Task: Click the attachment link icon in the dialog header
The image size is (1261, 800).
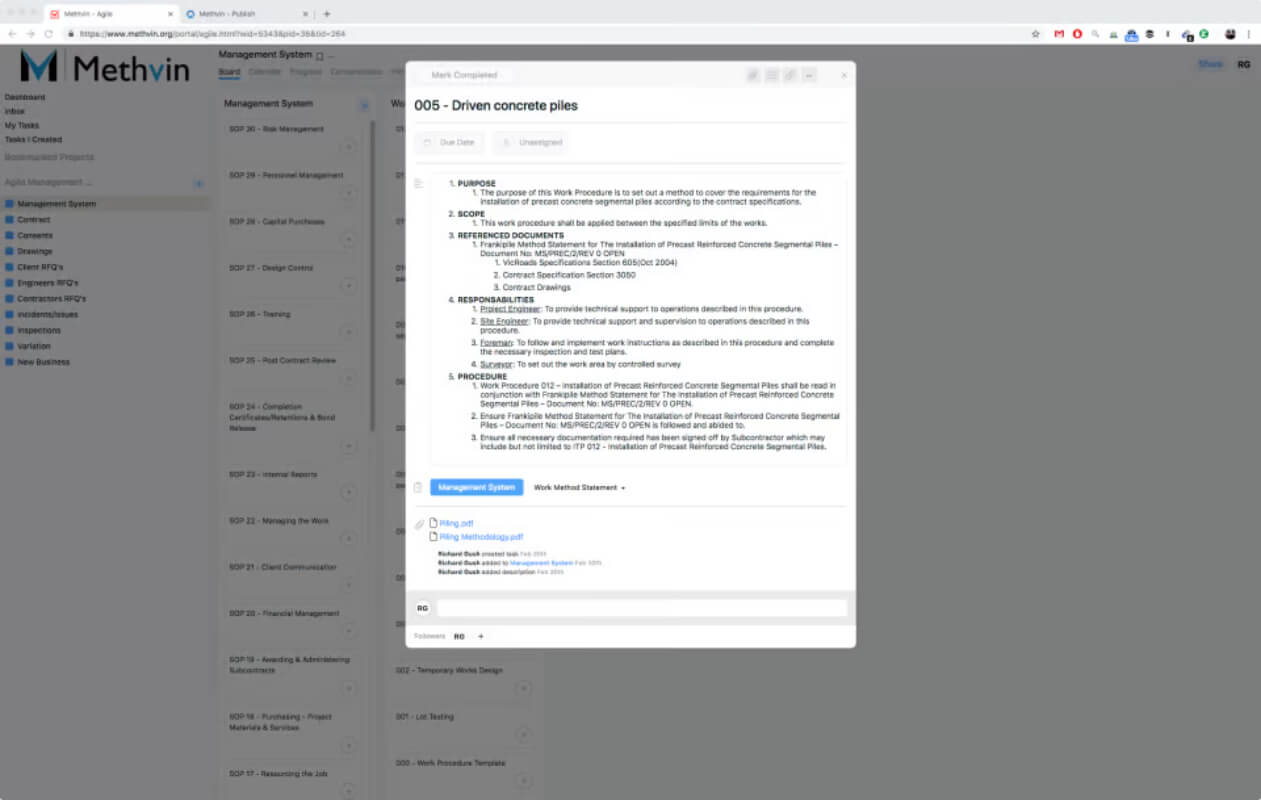Action: tap(790, 75)
